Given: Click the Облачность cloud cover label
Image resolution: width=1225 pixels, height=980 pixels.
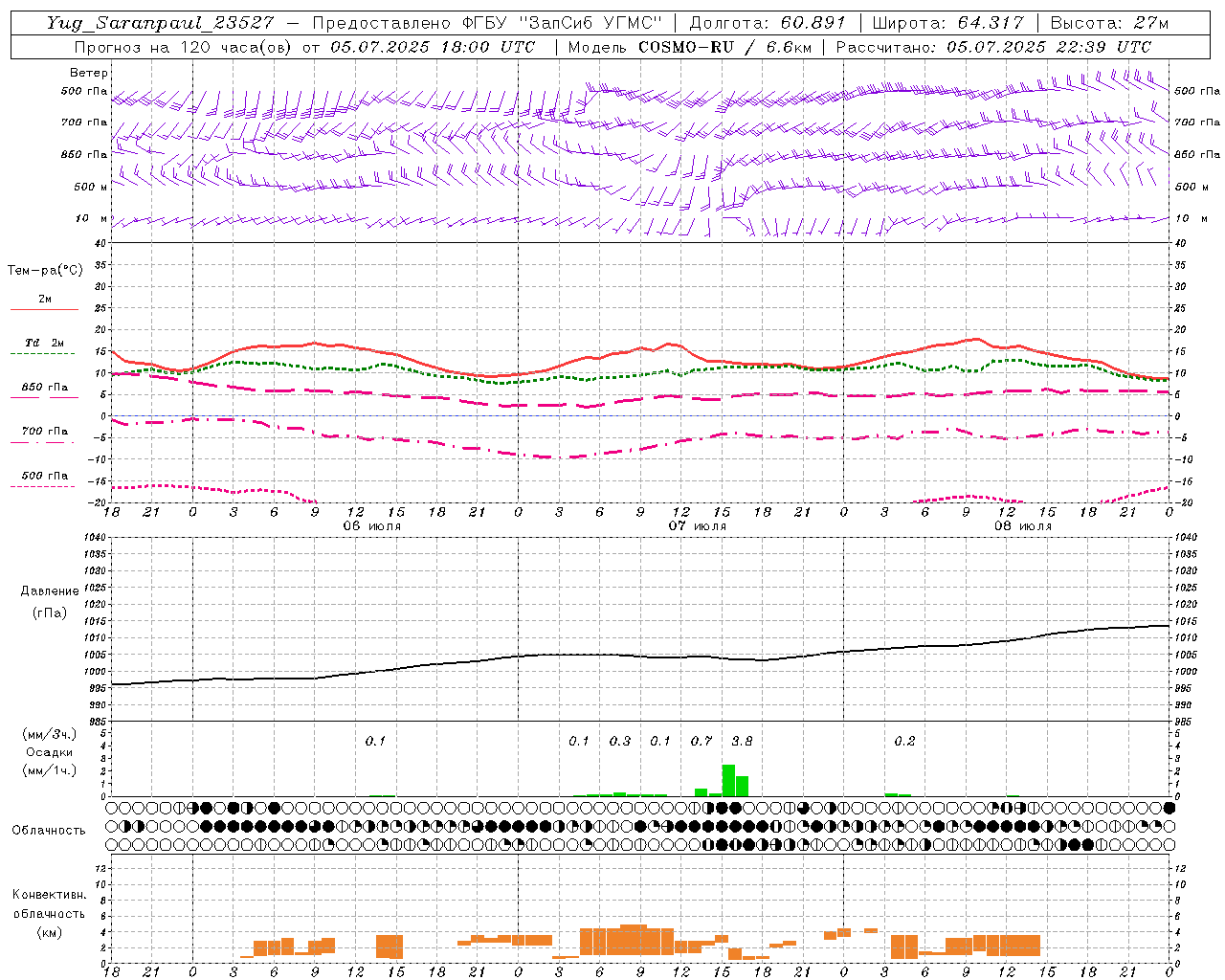Looking at the screenshot, I should [49, 831].
